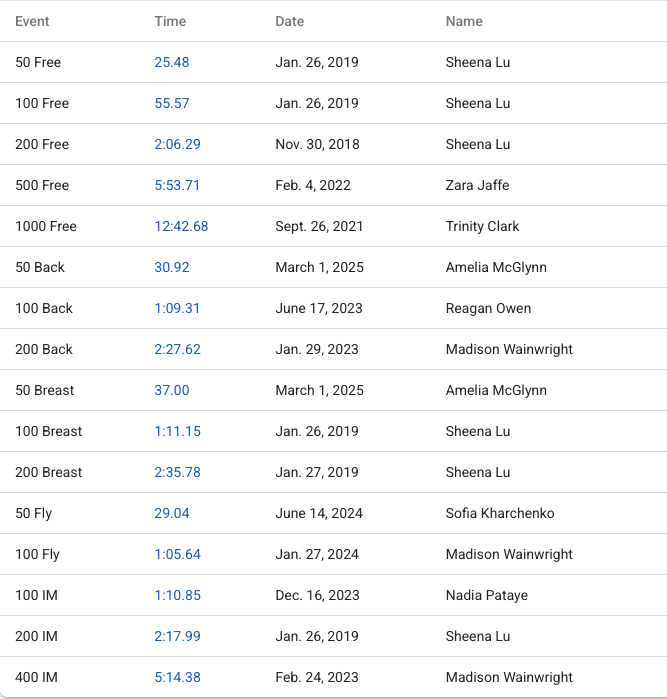Open the 200 Breast time 2:35.78
Viewport: 667px width, 699px height.
tap(177, 472)
